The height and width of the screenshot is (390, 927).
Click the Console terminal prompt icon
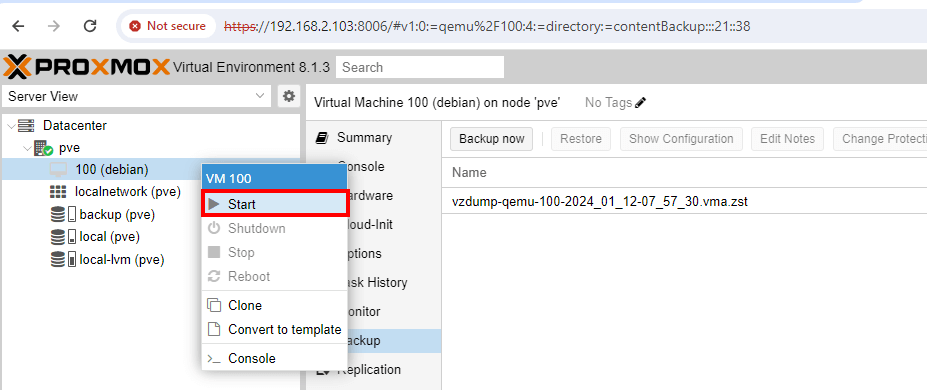click(214, 359)
